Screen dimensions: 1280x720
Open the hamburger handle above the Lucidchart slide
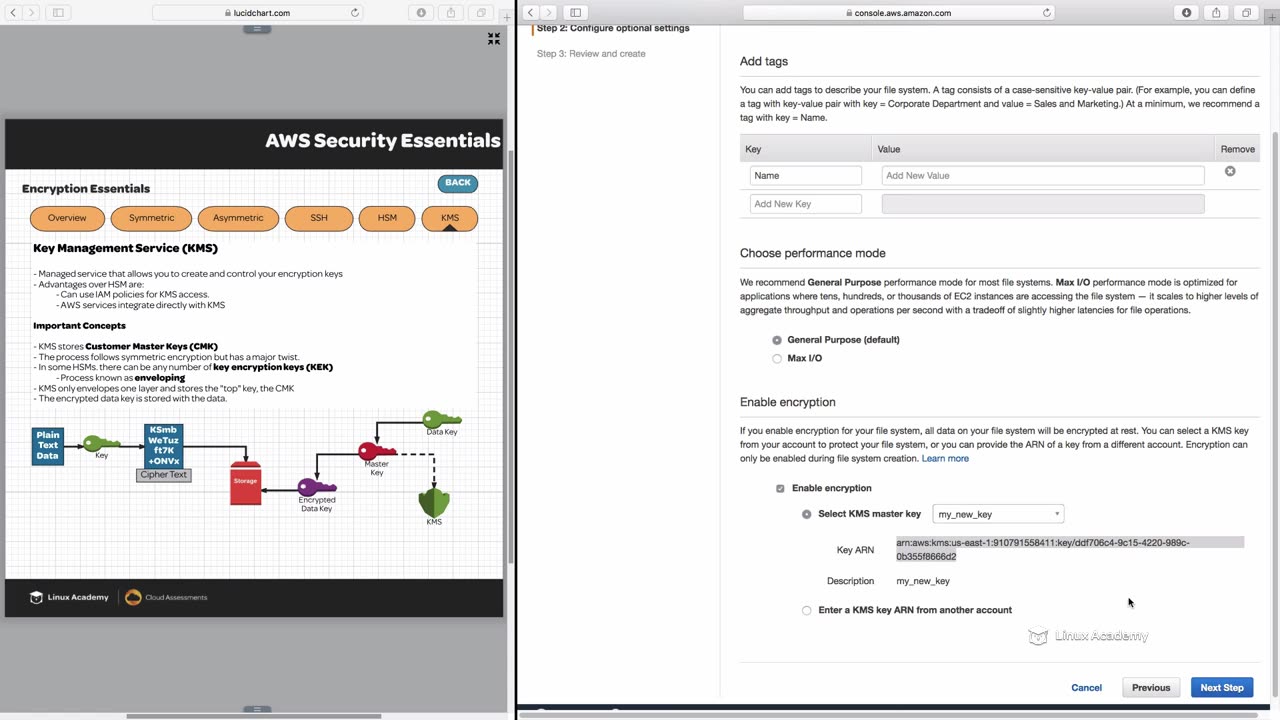pyautogui.click(x=257, y=29)
